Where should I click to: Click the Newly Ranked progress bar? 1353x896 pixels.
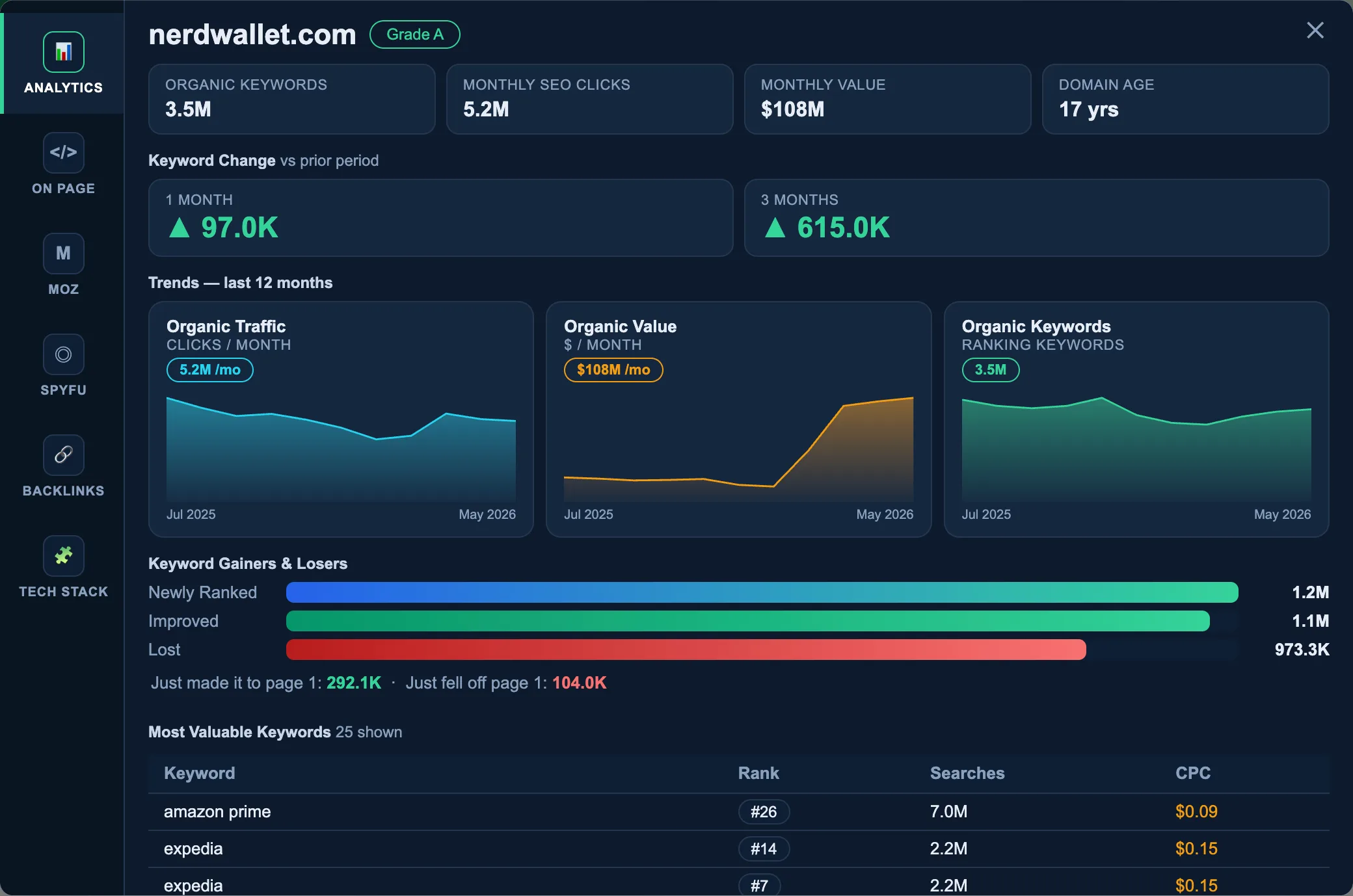(762, 592)
